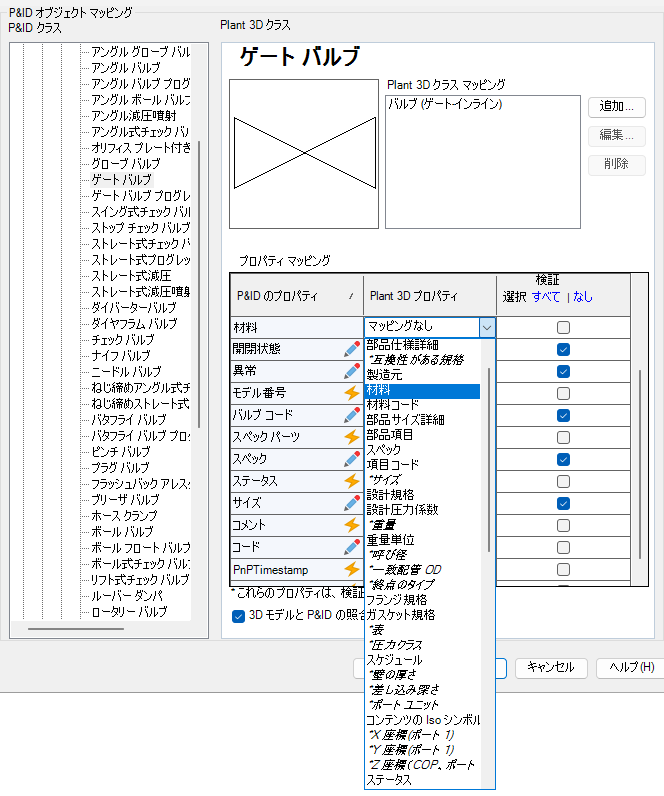Viewport: 664px width, 796px height.
Task: Click the property mapping table scrollbar
Action: pos(640,465)
